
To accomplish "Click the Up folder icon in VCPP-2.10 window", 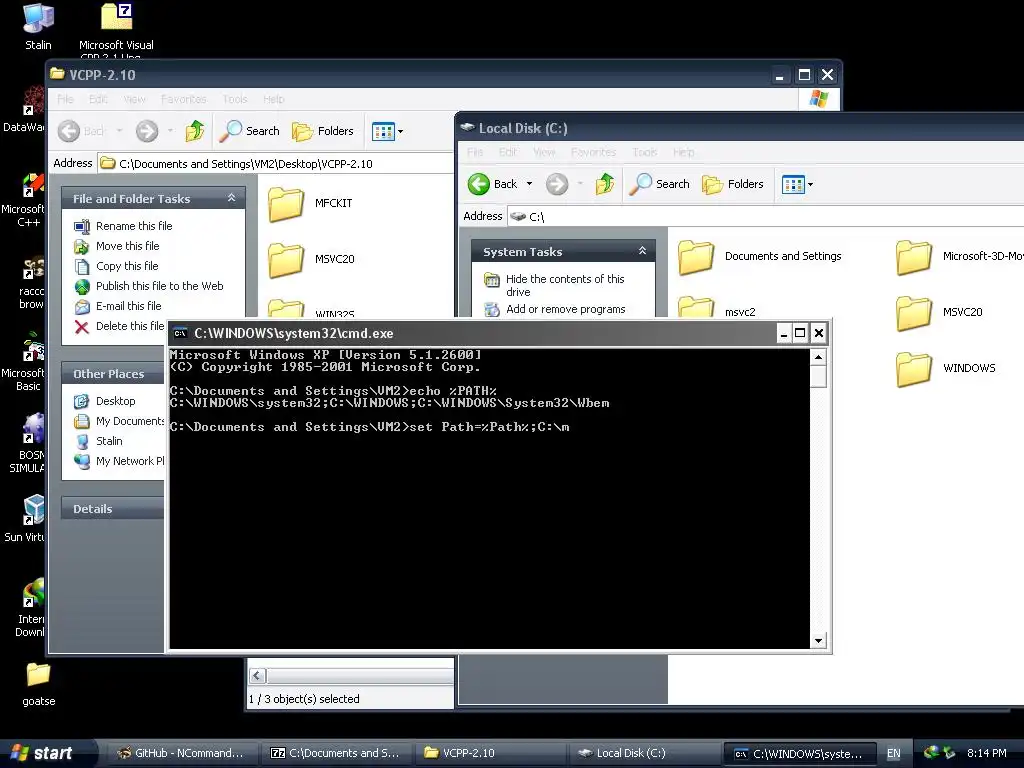I will (195, 131).
